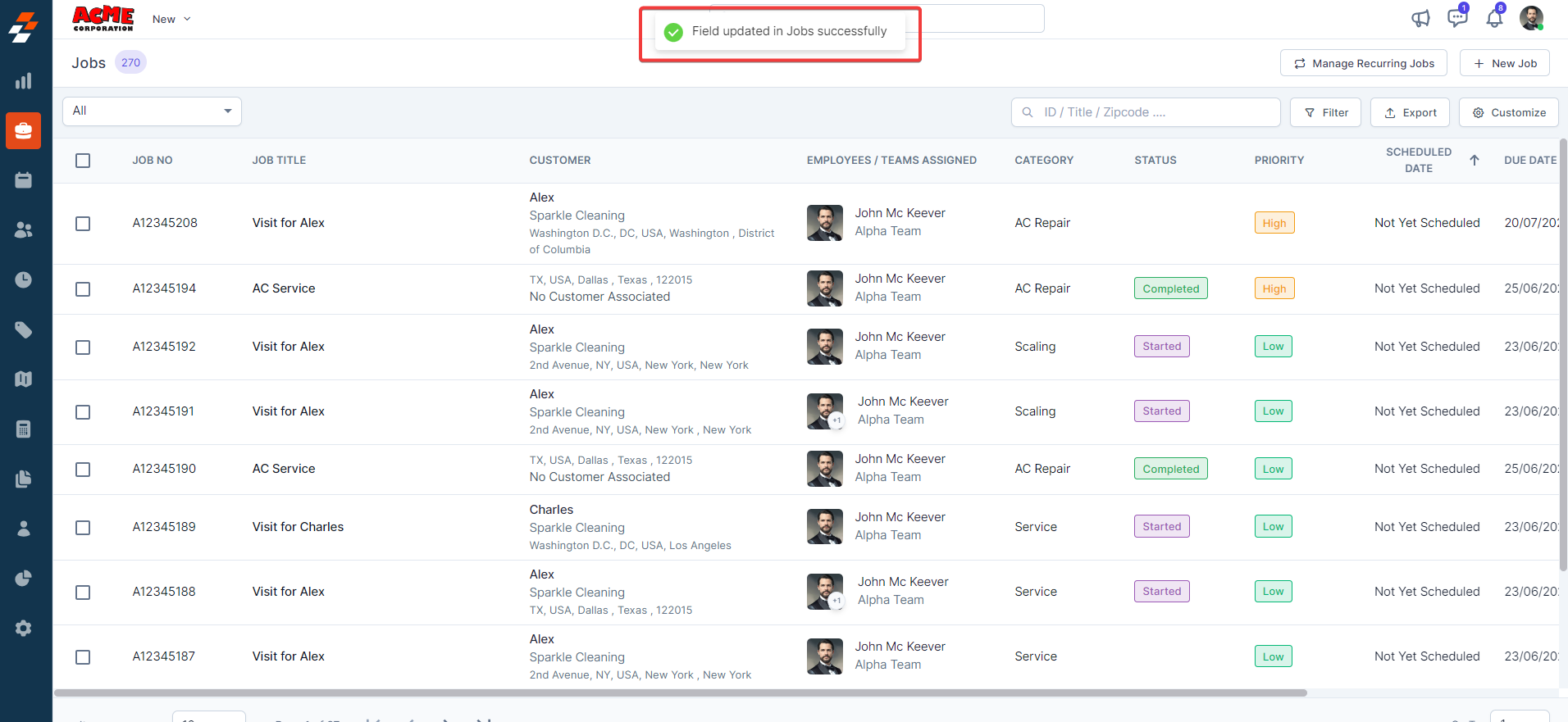
Task: Click the price tag sidebar icon
Action: tap(23, 330)
